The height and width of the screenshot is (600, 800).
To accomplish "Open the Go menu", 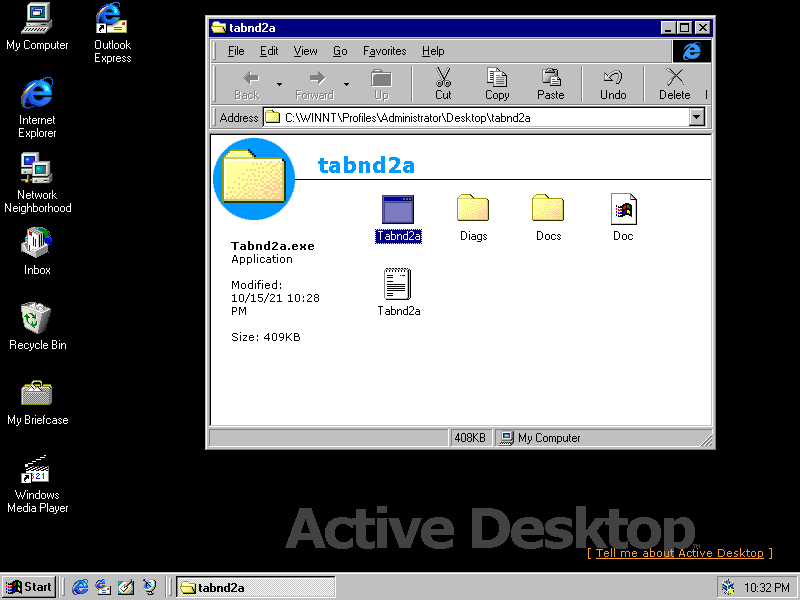I will pos(340,51).
